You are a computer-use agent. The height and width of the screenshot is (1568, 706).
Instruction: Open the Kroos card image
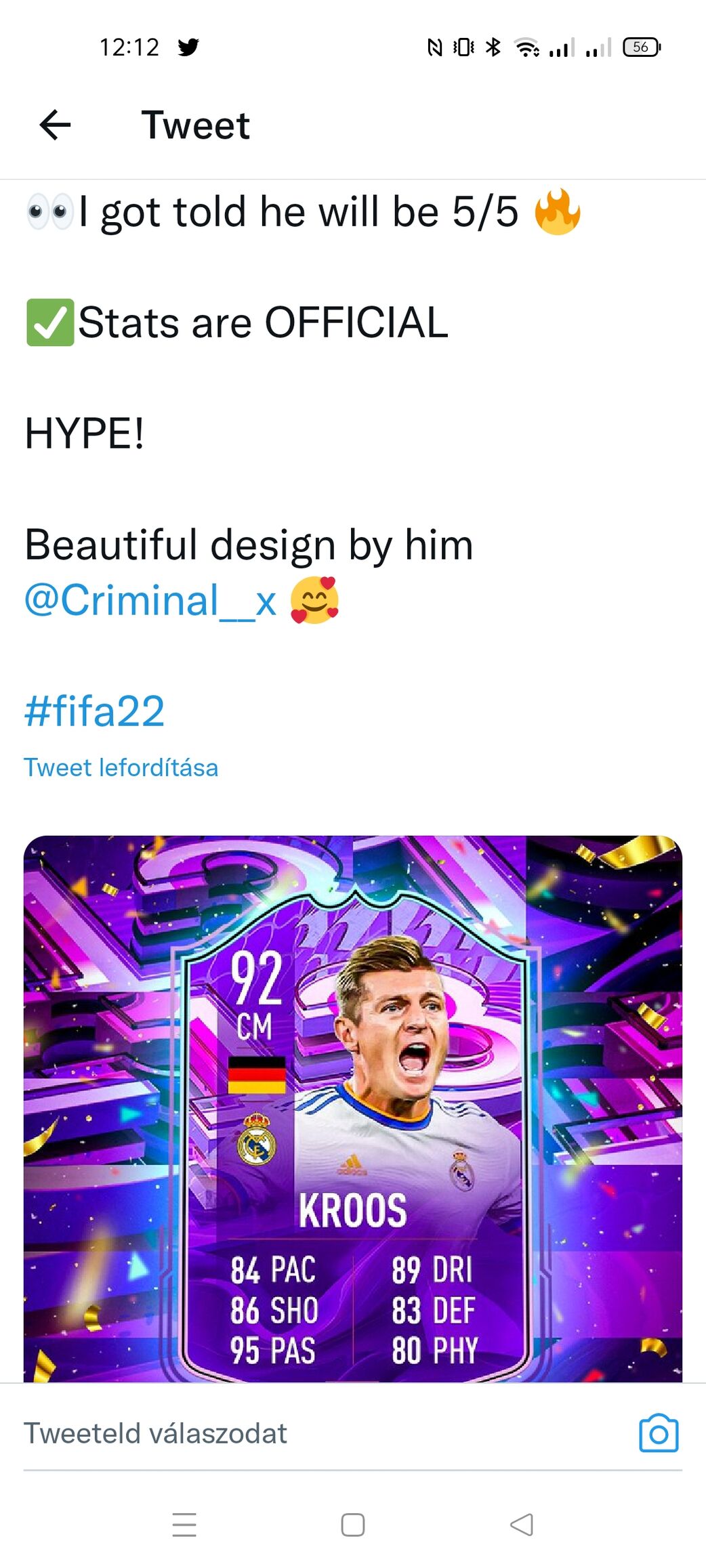(352, 1109)
